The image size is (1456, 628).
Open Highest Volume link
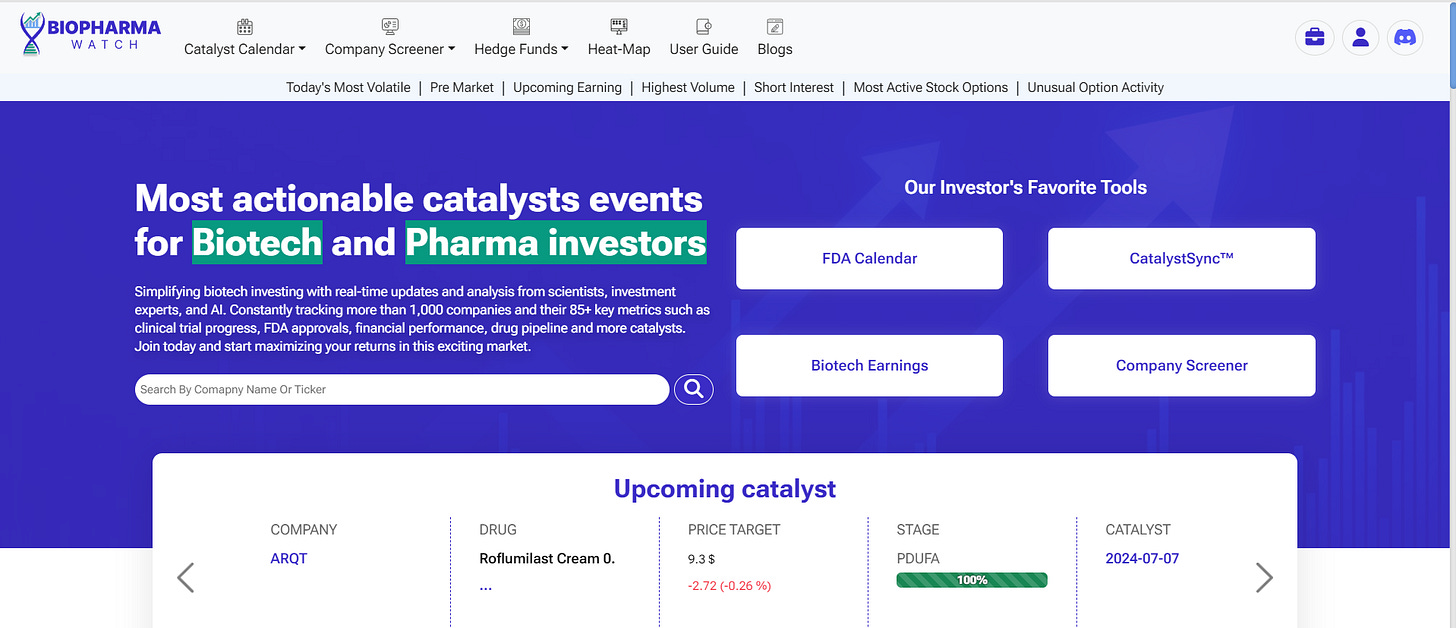coord(688,87)
